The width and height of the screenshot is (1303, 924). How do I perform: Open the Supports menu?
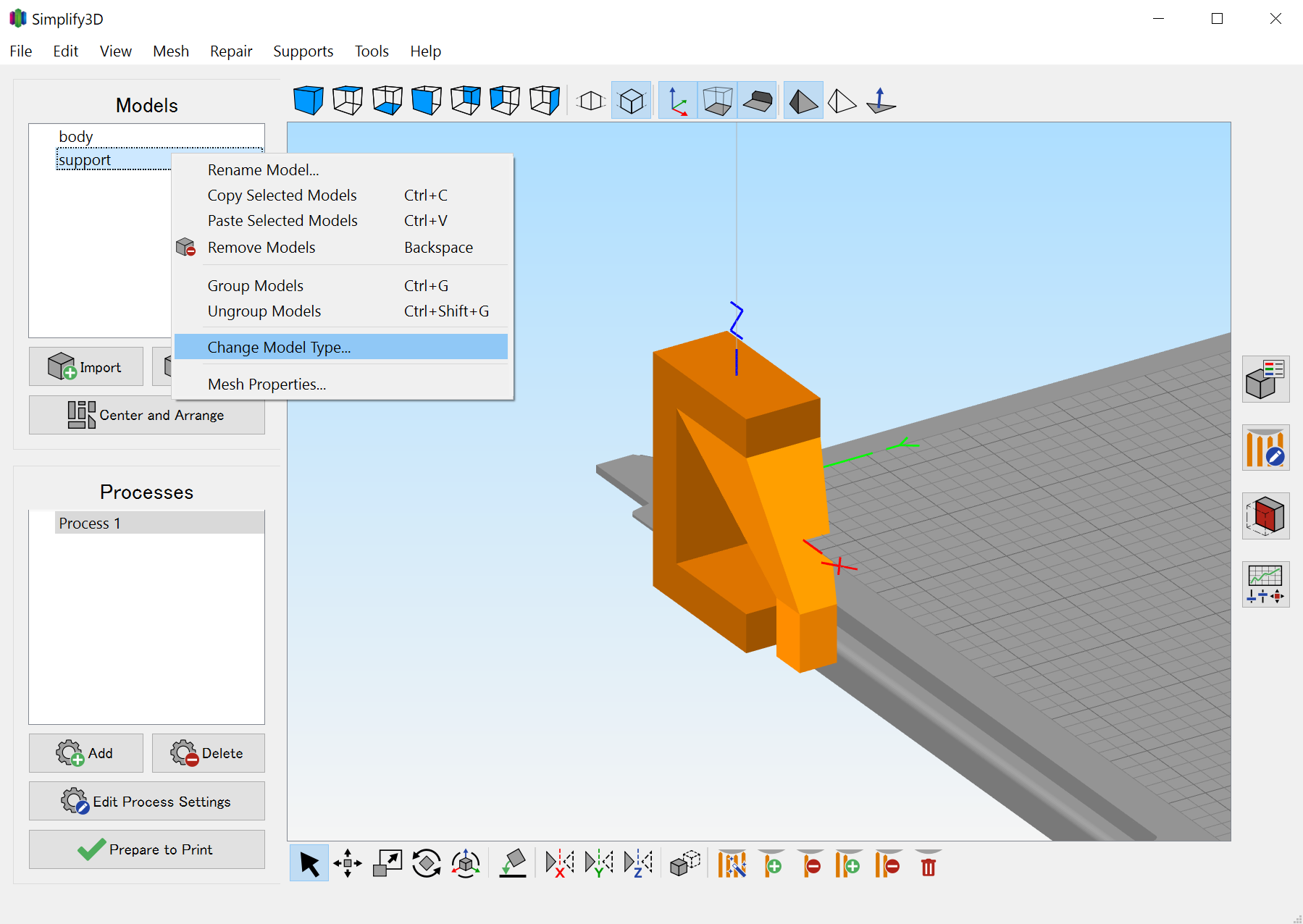303,51
